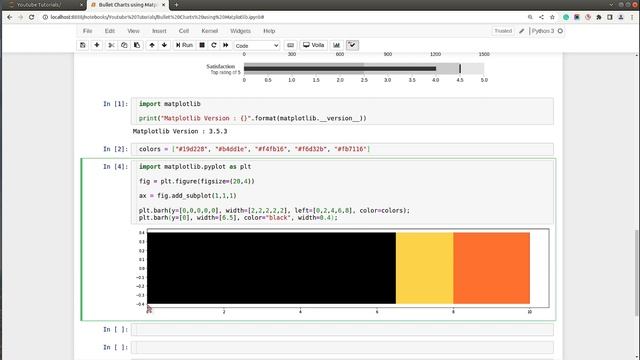Image resolution: width=640 pixels, height=360 pixels.
Task: Click the green circular extension icon
Action: 566,17
